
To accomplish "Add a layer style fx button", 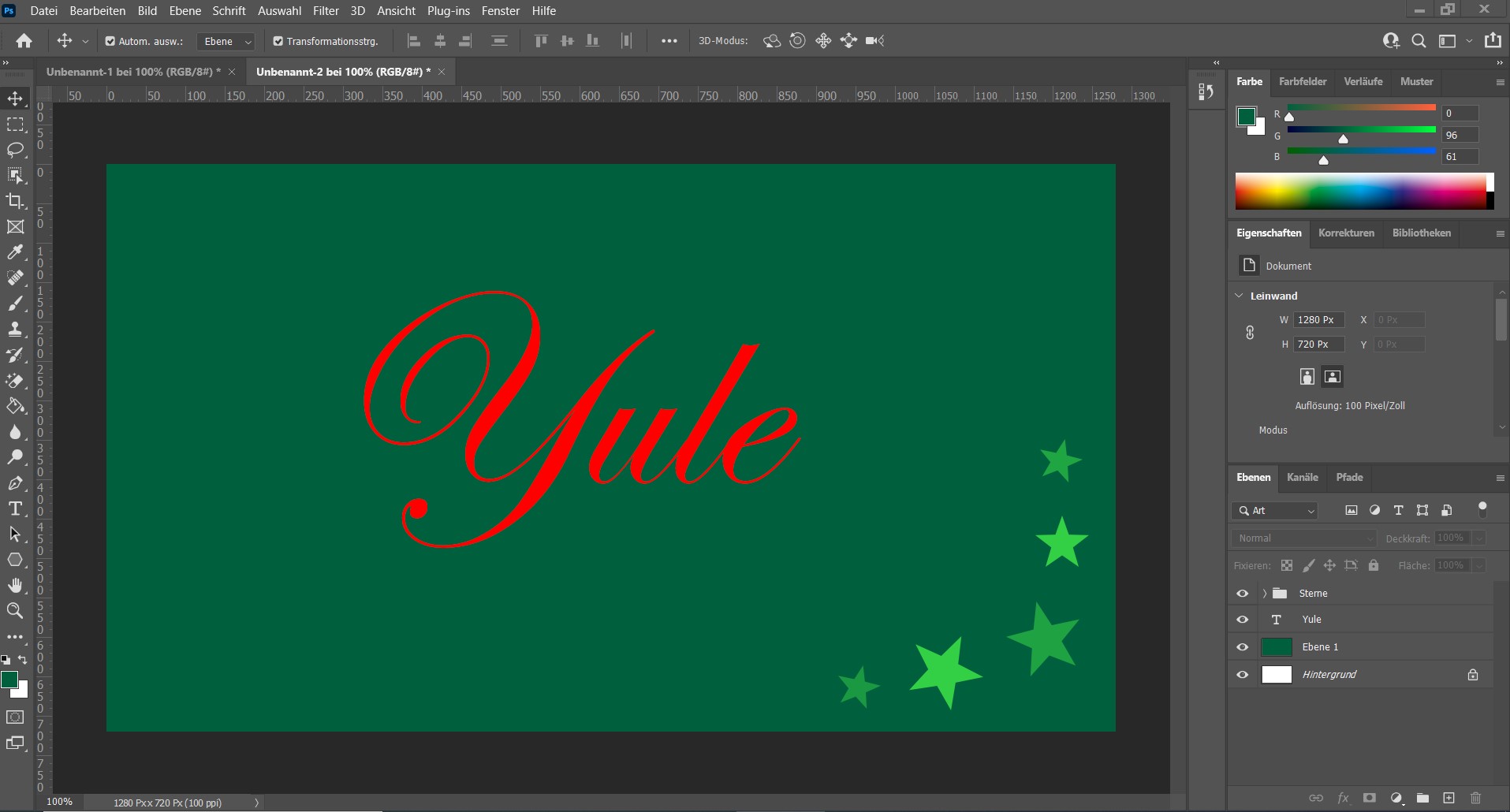I will 1343,798.
